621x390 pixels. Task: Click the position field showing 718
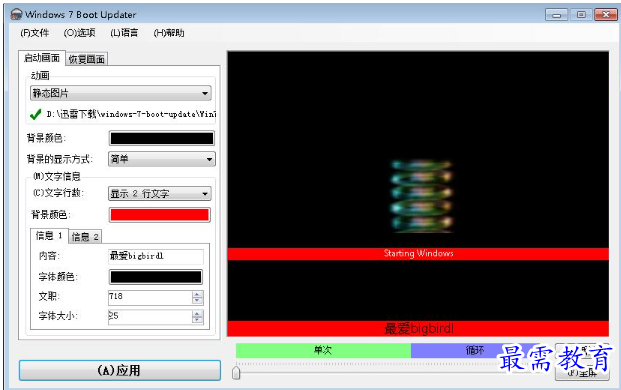click(150, 297)
